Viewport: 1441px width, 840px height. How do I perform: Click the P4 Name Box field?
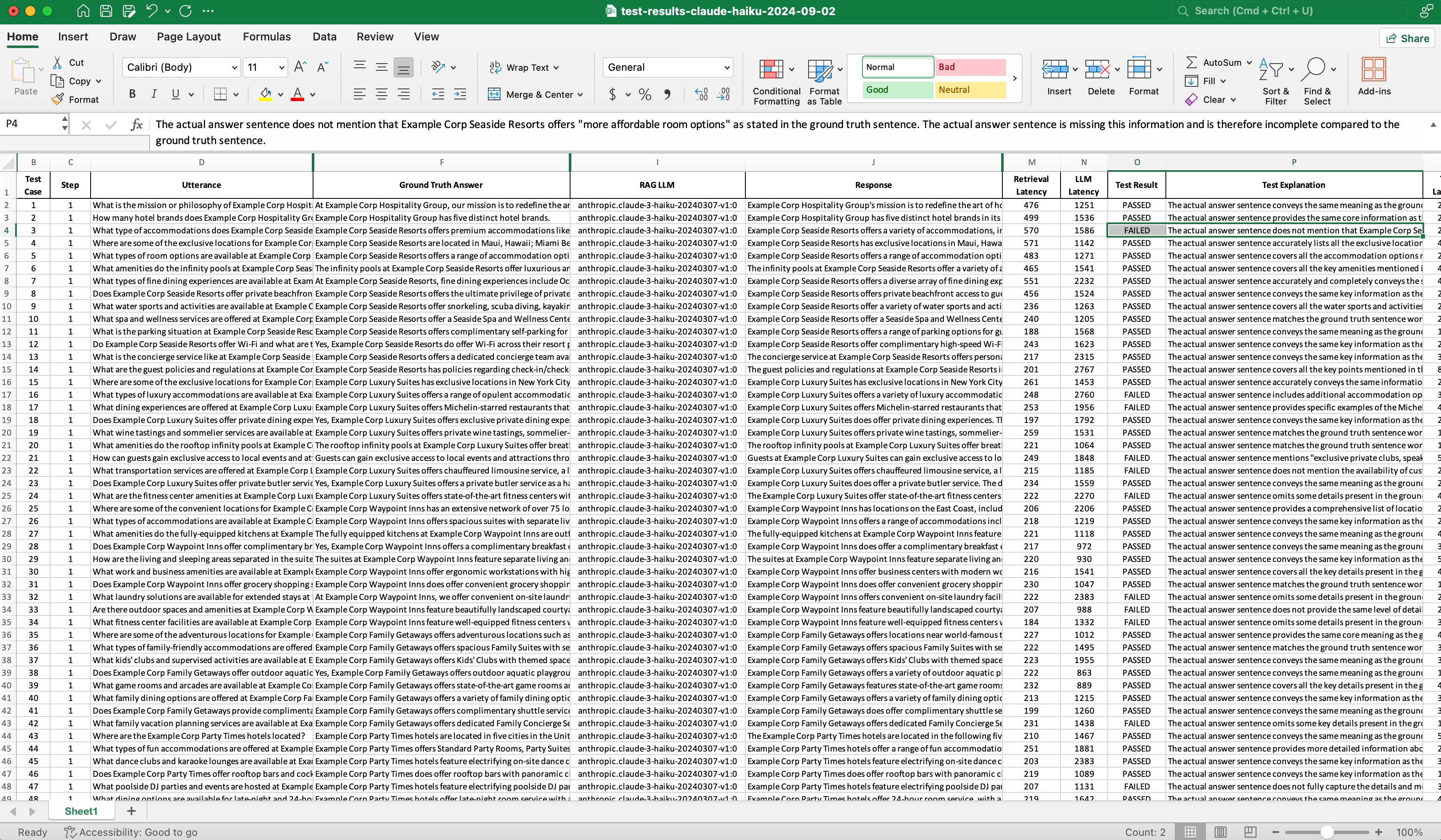32,123
